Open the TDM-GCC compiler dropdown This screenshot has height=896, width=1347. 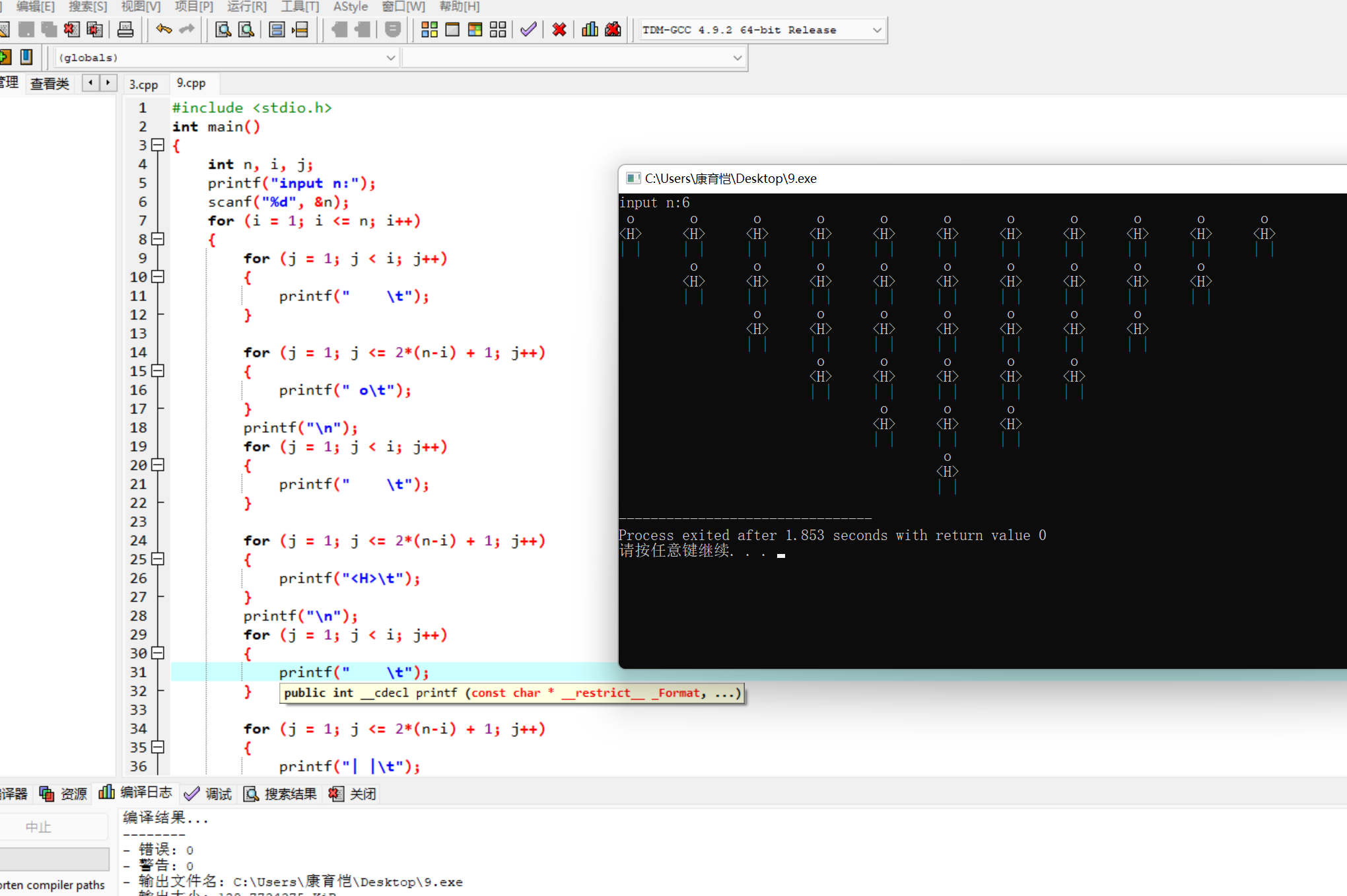(877, 30)
